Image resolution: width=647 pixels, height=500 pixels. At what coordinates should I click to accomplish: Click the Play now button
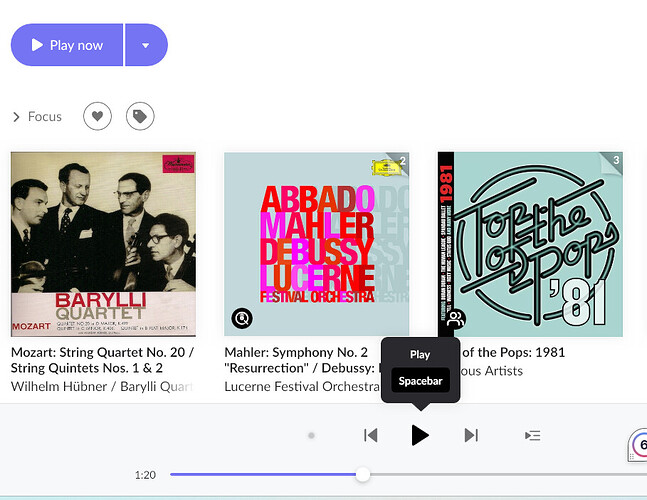pyautogui.click(x=67, y=45)
